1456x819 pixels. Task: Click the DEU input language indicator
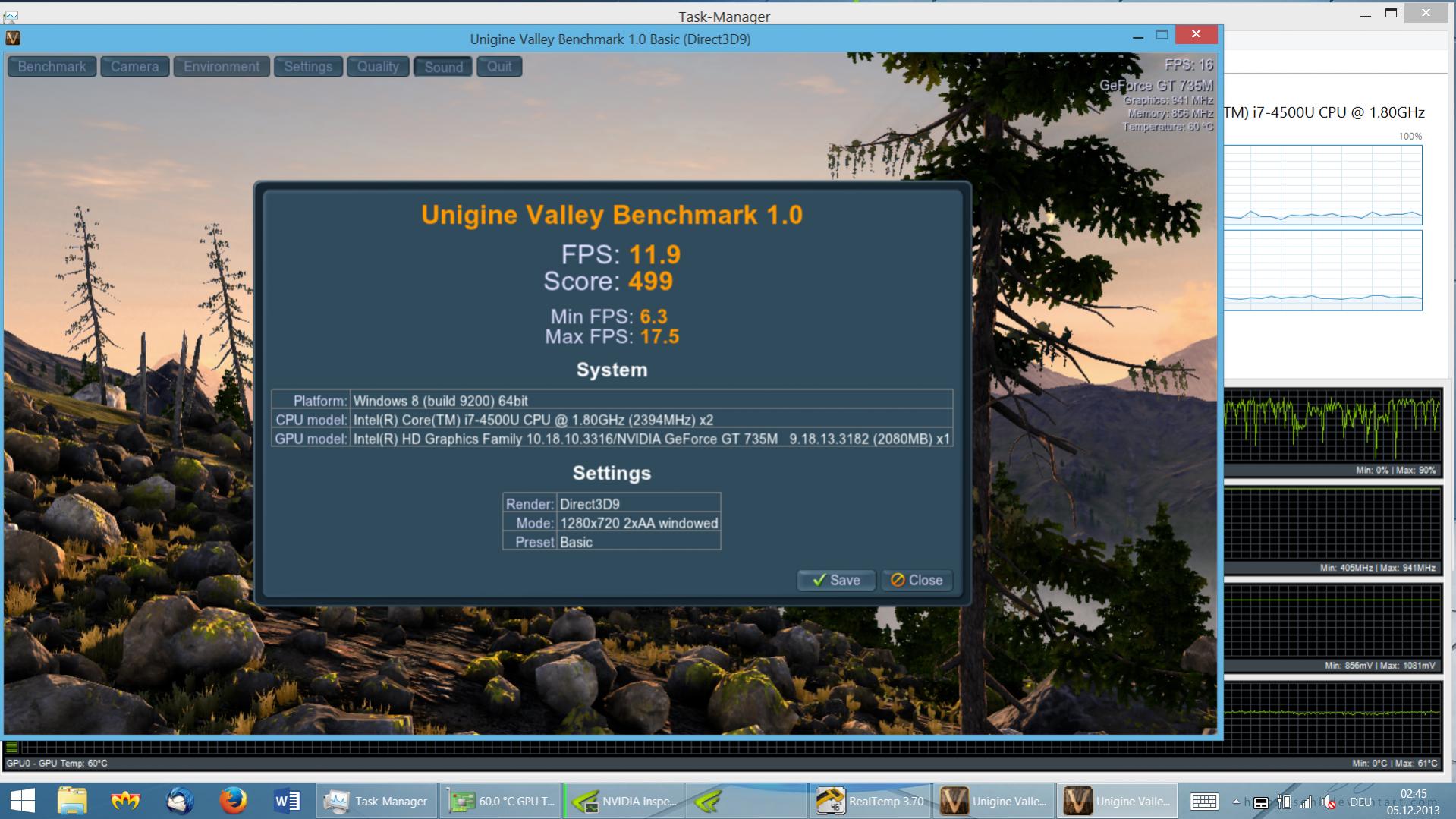click(x=1360, y=802)
